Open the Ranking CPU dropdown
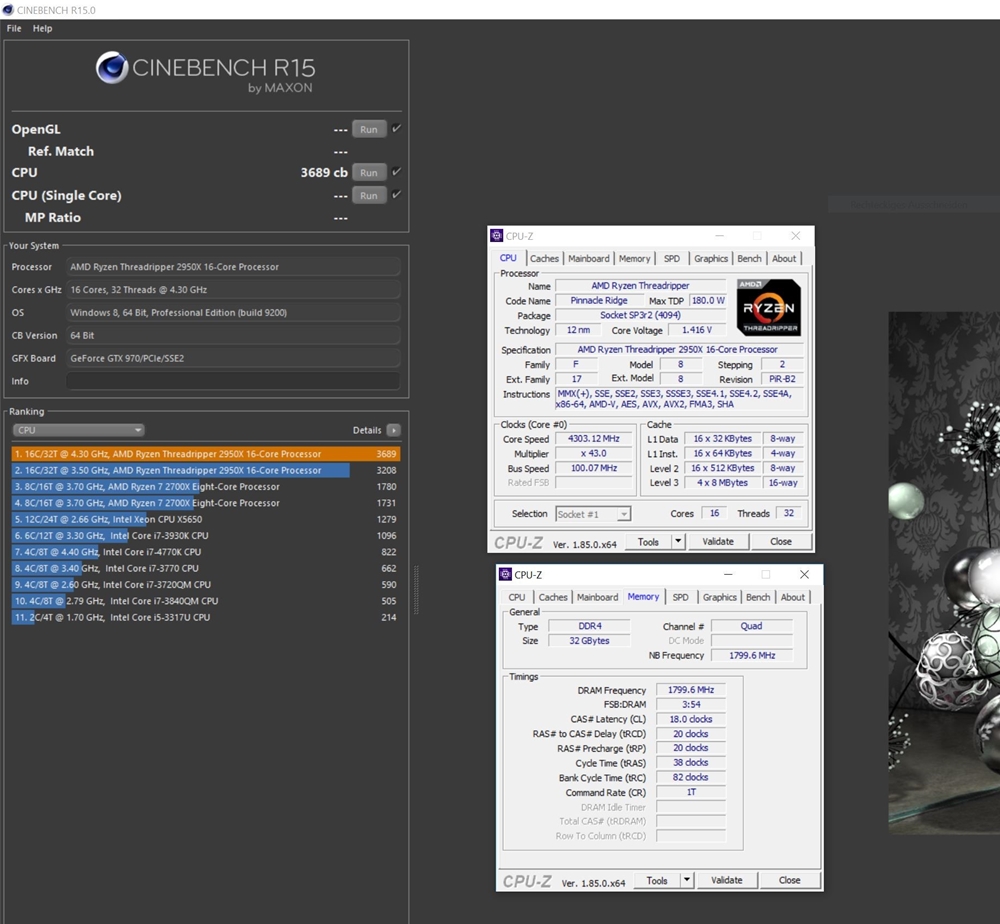The height and width of the screenshot is (924, 1000). point(78,430)
